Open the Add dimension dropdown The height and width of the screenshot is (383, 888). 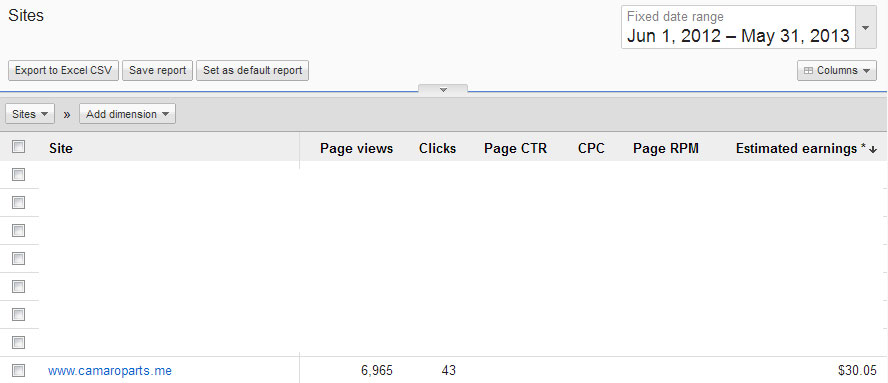click(127, 114)
